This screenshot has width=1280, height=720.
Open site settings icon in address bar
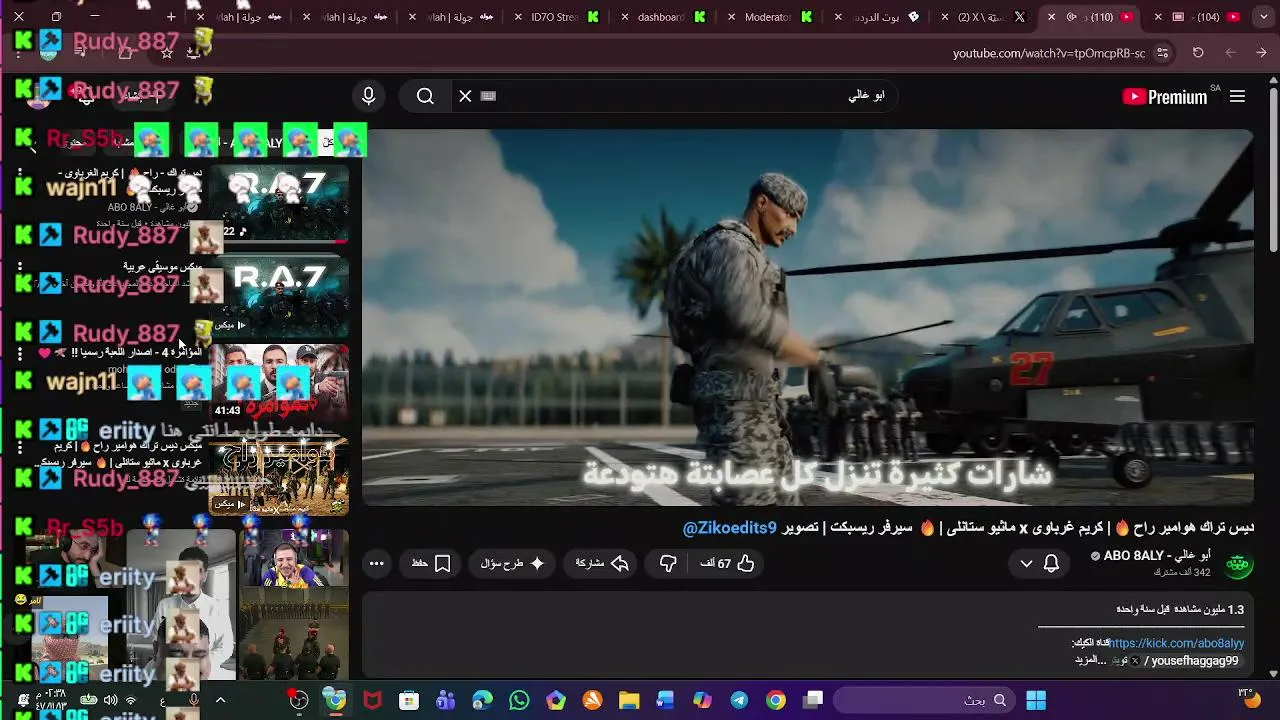(1162, 53)
